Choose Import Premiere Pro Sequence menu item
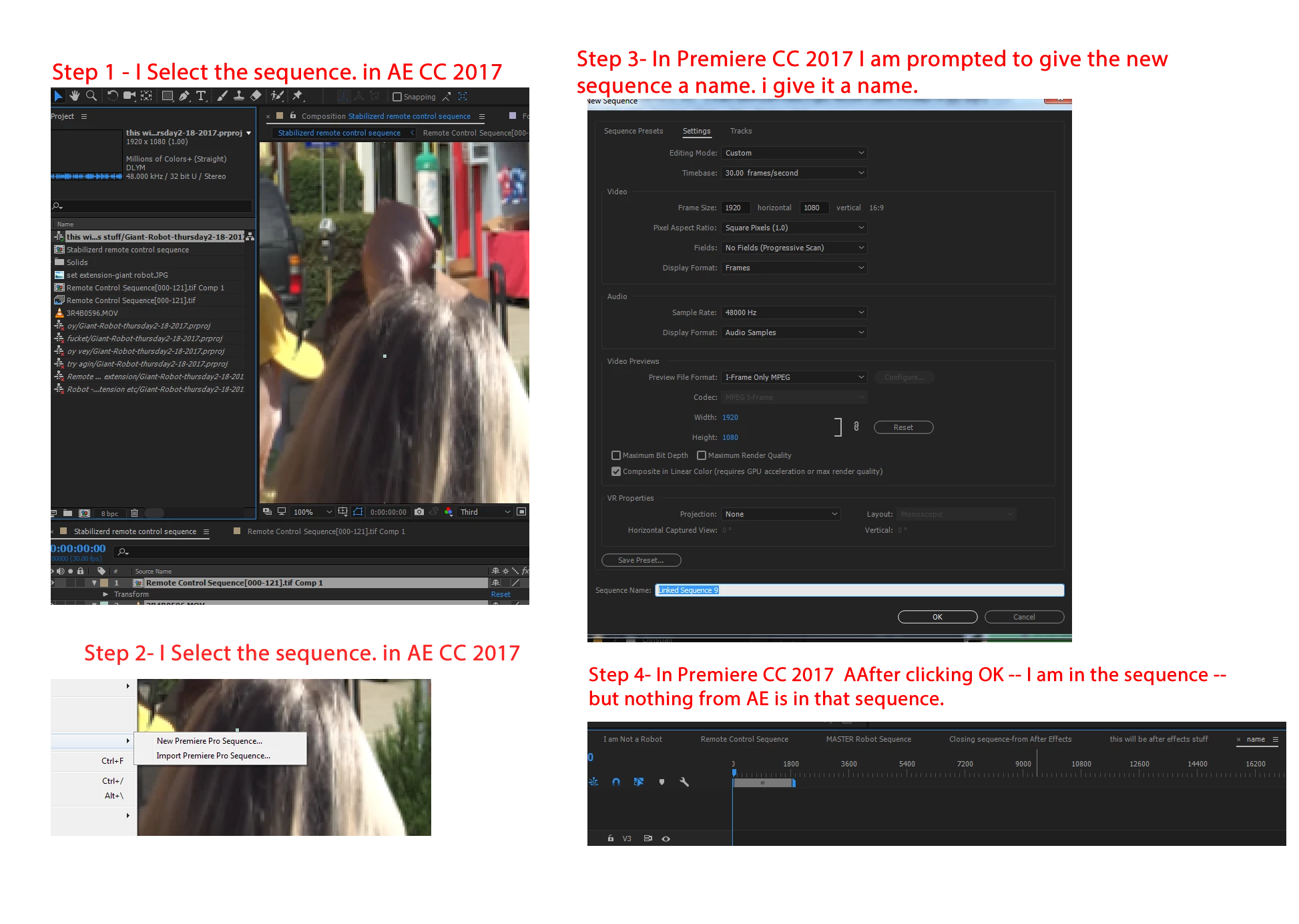The width and height of the screenshot is (1299, 924). coord(213,756)
